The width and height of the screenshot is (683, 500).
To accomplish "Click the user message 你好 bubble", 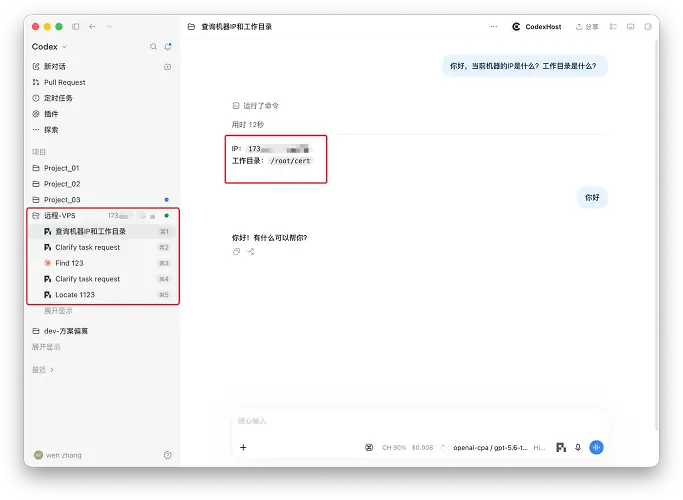I will (592, 197).
